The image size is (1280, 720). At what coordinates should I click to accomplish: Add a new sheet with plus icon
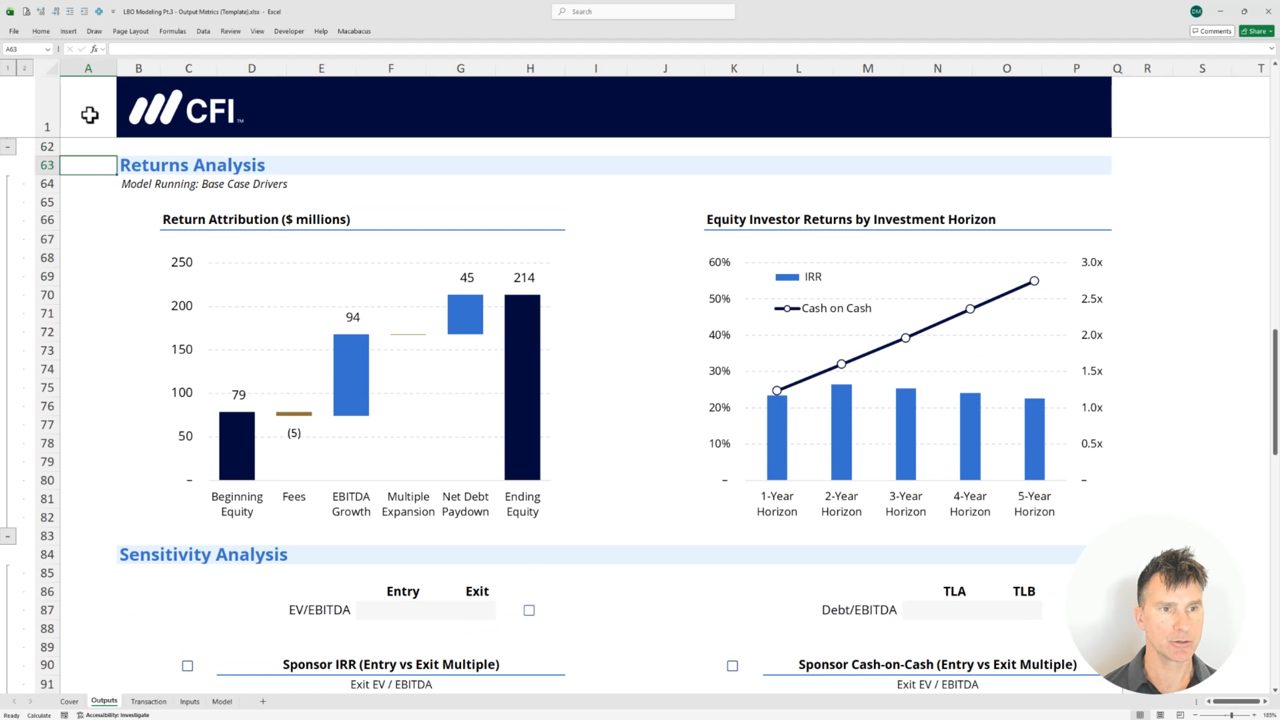coord(263,701)
